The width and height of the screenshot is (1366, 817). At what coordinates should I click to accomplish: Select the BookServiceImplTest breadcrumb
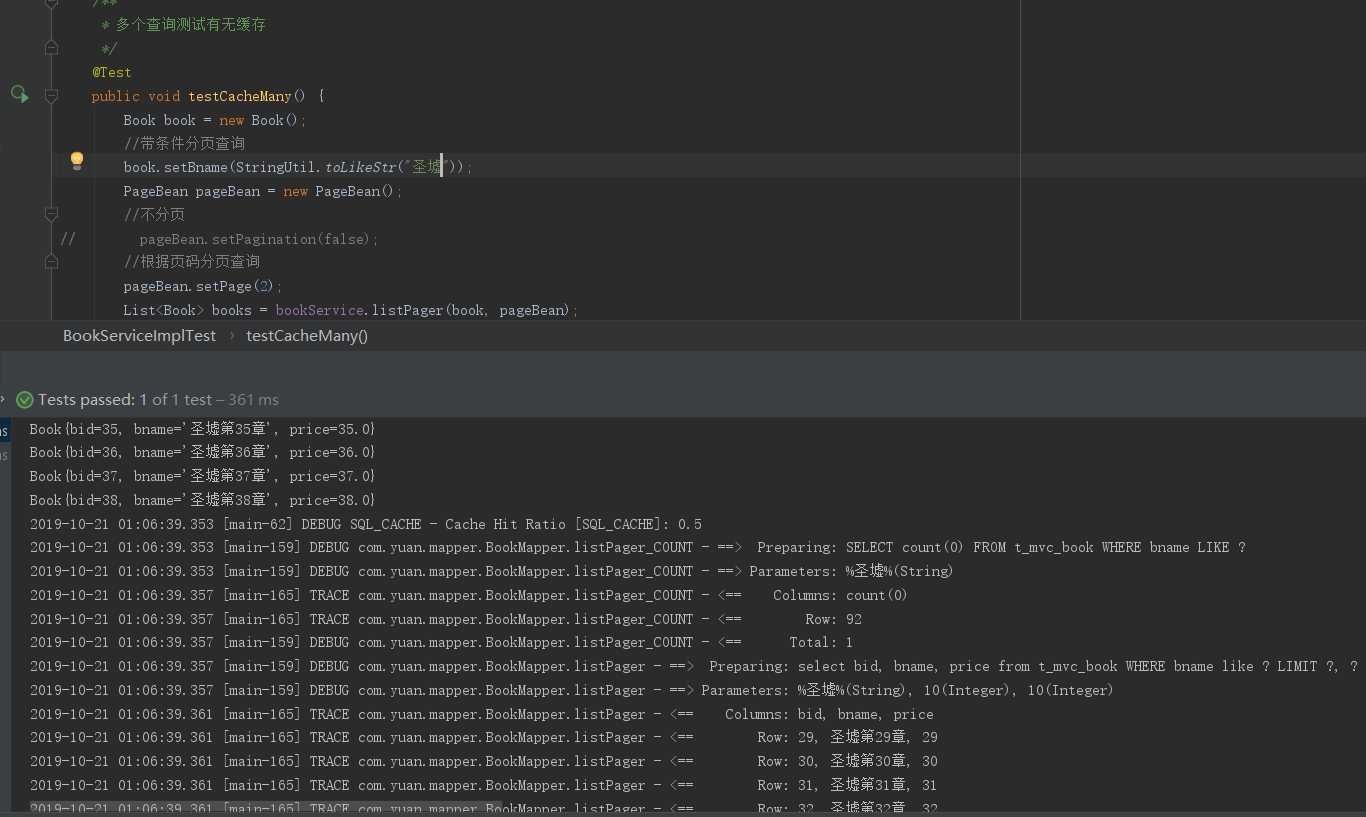point(139,336)
